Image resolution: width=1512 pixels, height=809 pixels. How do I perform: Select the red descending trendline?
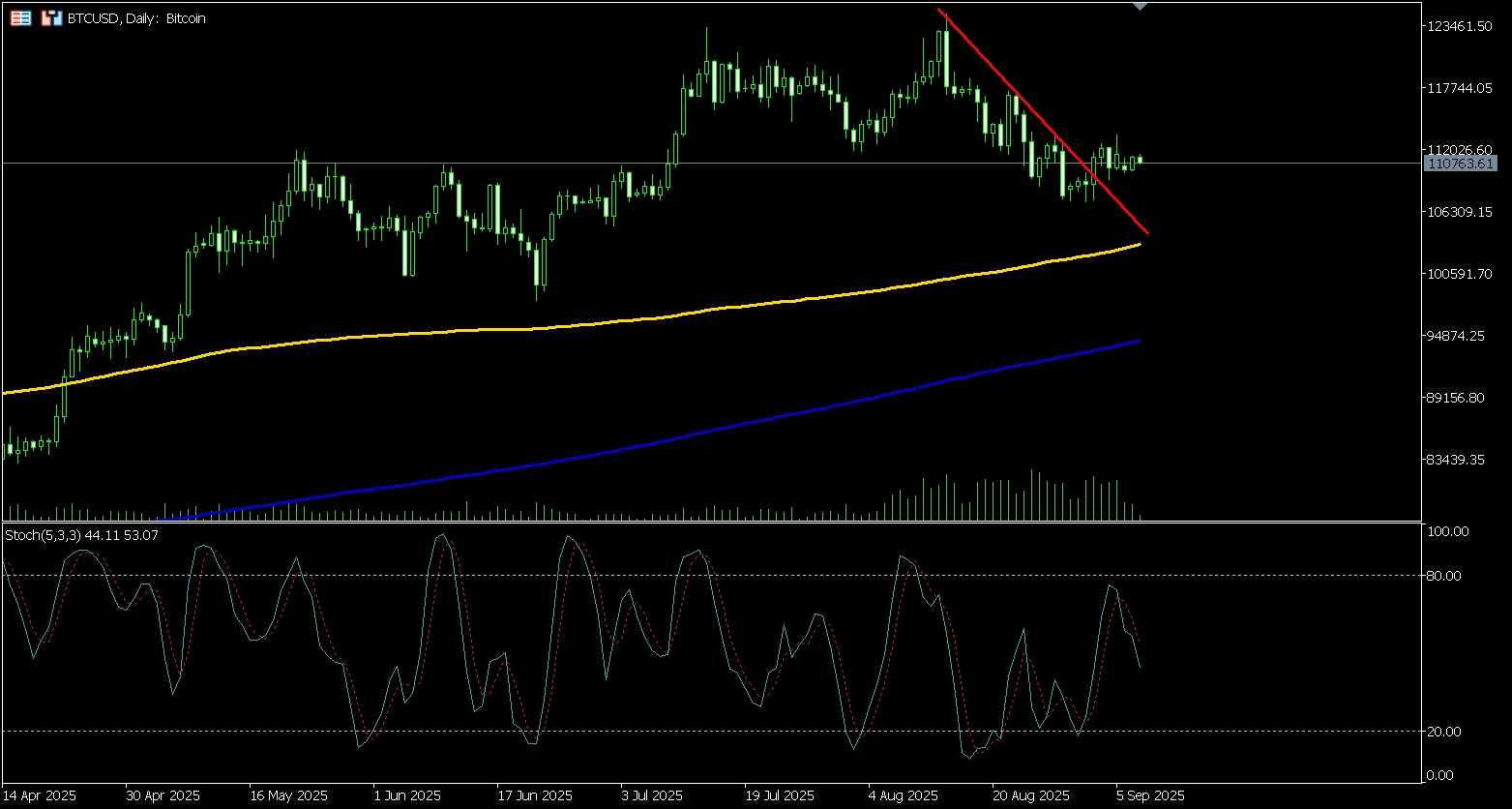click(x=1043, y=121)
